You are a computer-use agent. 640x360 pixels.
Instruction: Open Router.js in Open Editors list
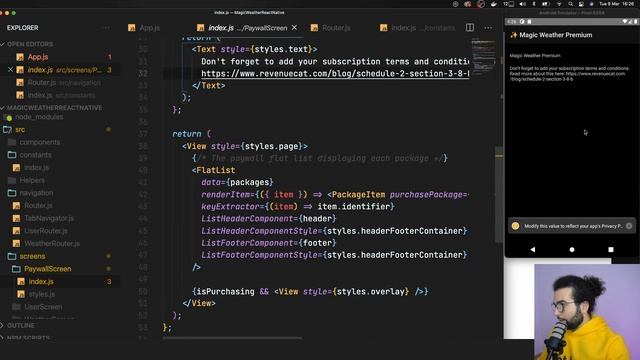click(x=59, y=82)
